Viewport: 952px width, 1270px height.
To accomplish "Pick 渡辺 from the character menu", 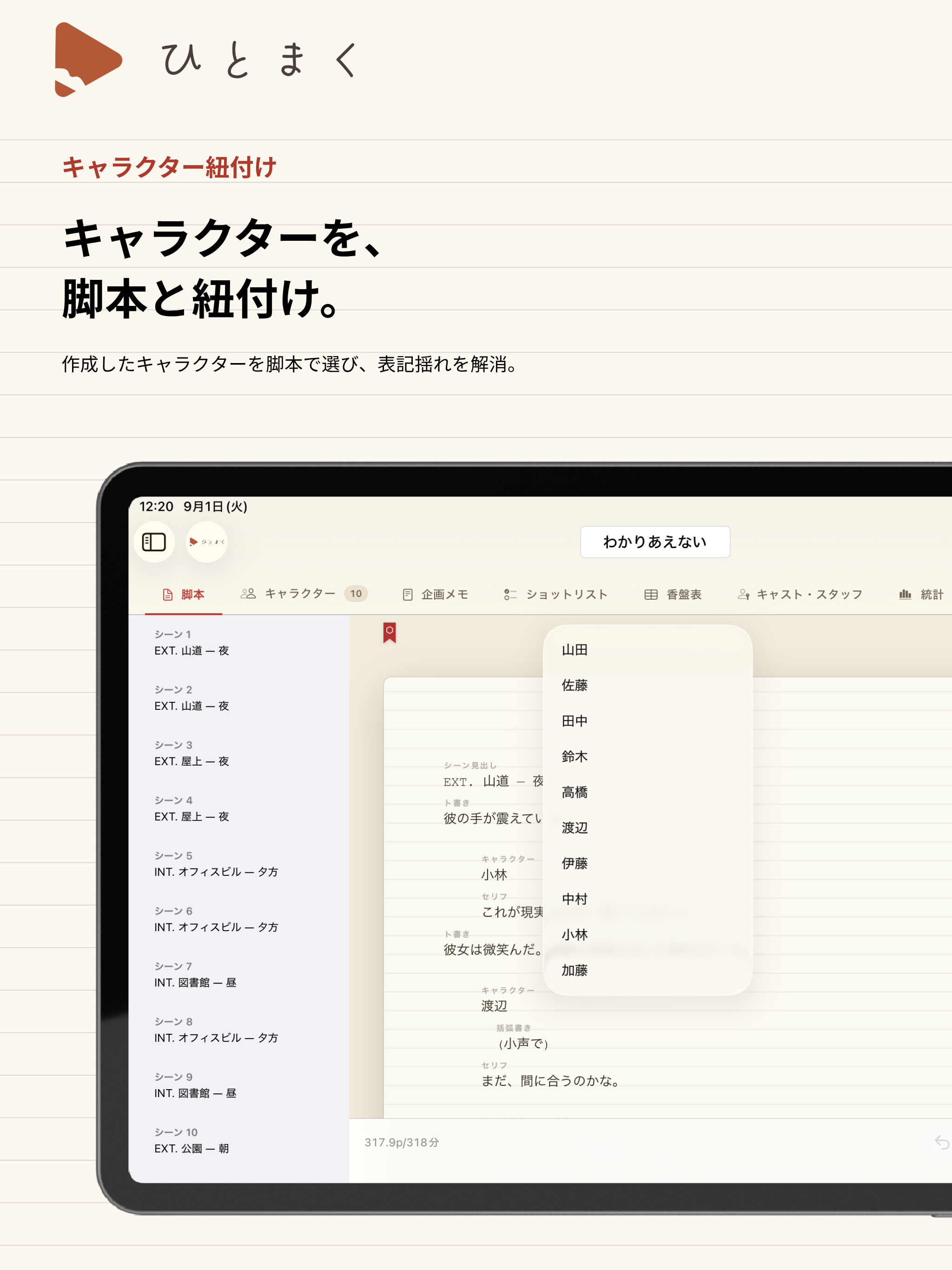I will [x=647, y=827].
